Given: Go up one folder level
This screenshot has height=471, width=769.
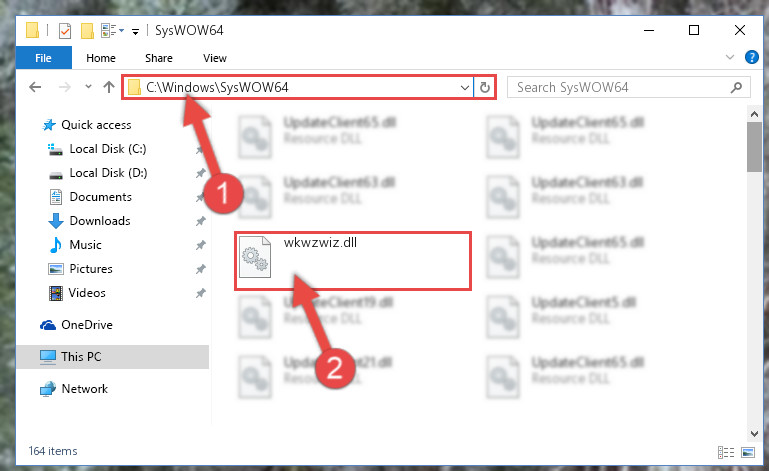Looking at the screenshot, I should [x=109, y=87].
